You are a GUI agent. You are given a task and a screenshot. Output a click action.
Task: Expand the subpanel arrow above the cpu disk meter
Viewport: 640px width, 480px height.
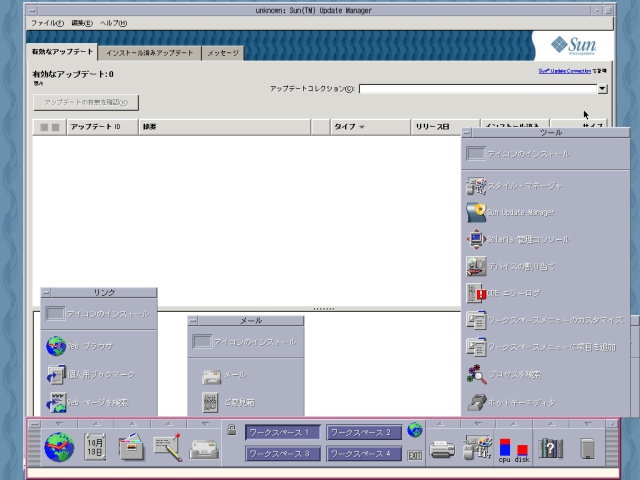pos(514,424)
